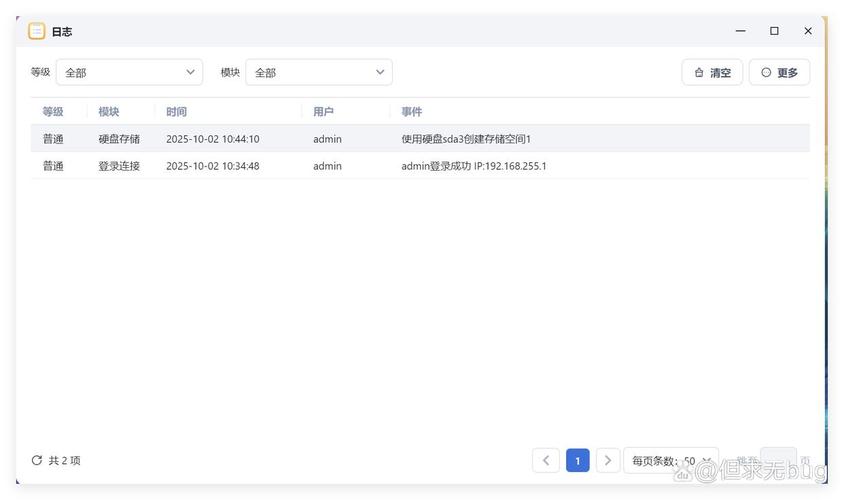The height and width of the screenshot is (500, 844).
Task: Open the 更多 options button
Action: (x=779, y=73)
